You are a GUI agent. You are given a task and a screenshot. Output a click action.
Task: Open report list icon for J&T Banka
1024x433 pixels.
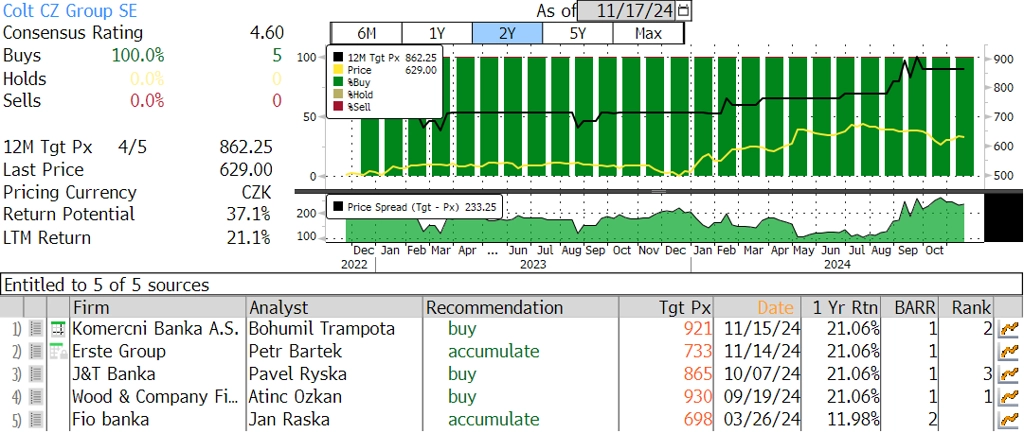click(x=36, y=374)
